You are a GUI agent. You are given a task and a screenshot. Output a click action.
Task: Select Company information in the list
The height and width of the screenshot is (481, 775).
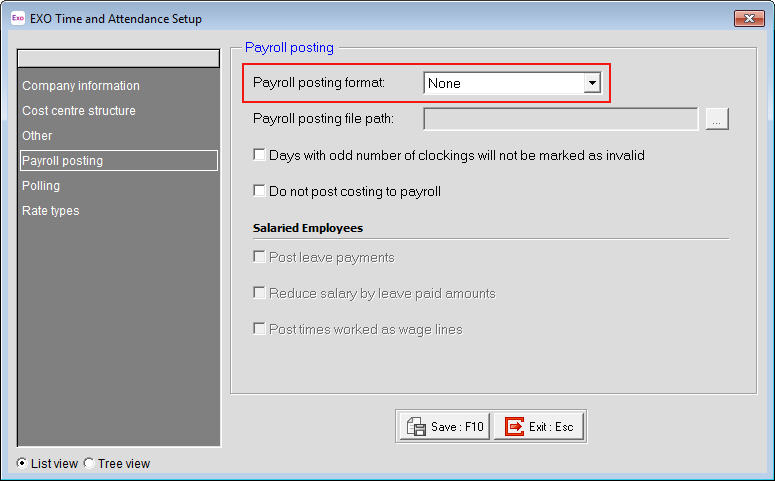pos(119,86)
